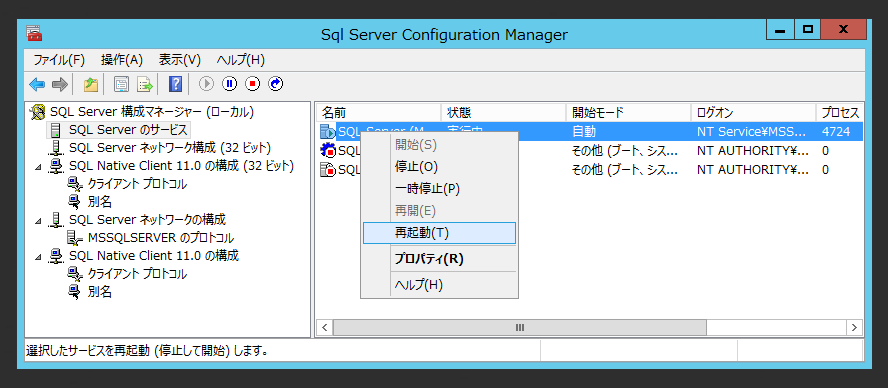This screenshot has width=888, height=388.
Task: Sort by the 開始モード column header
Action: (629, 112)
